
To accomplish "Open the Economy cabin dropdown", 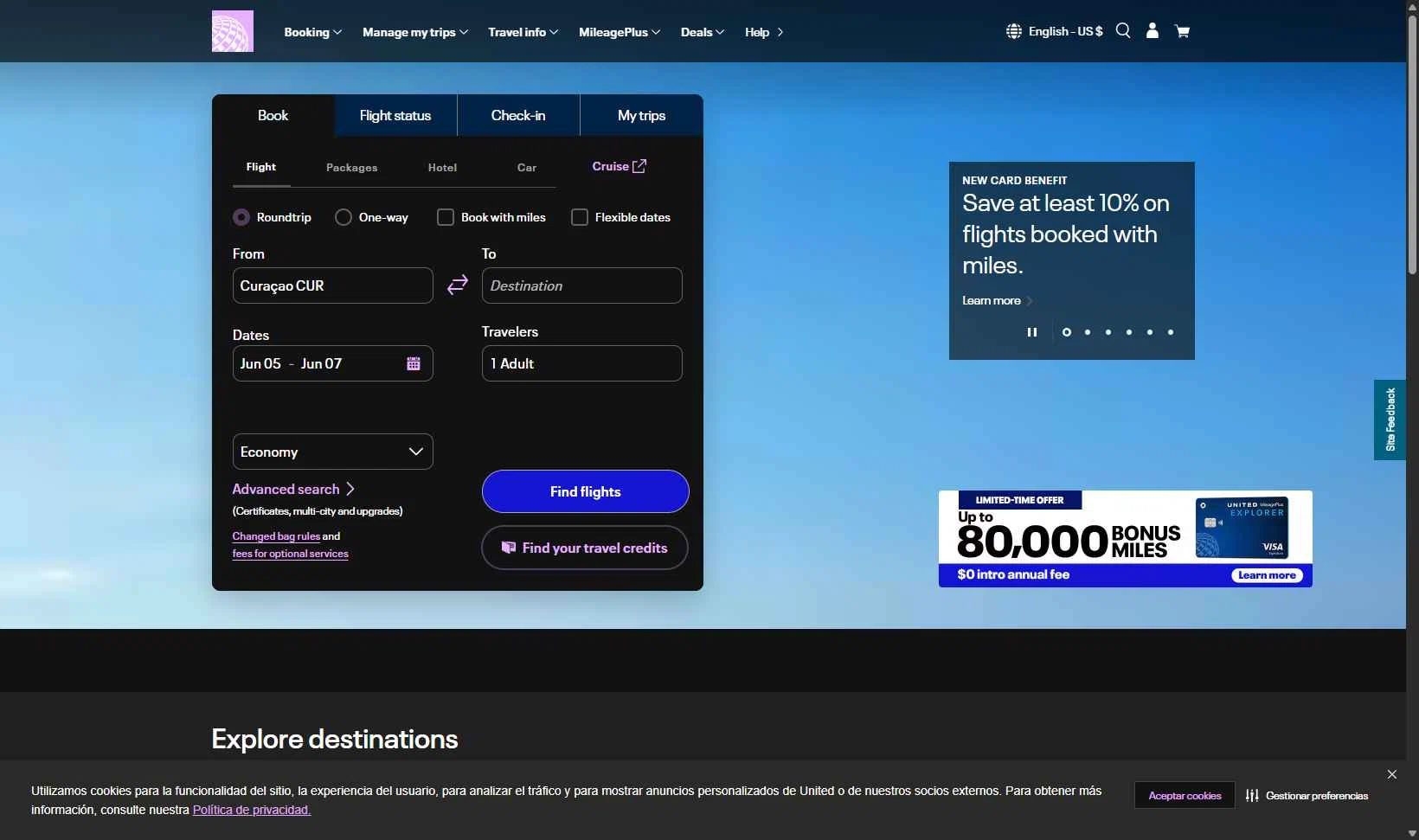I will [333, 452].
